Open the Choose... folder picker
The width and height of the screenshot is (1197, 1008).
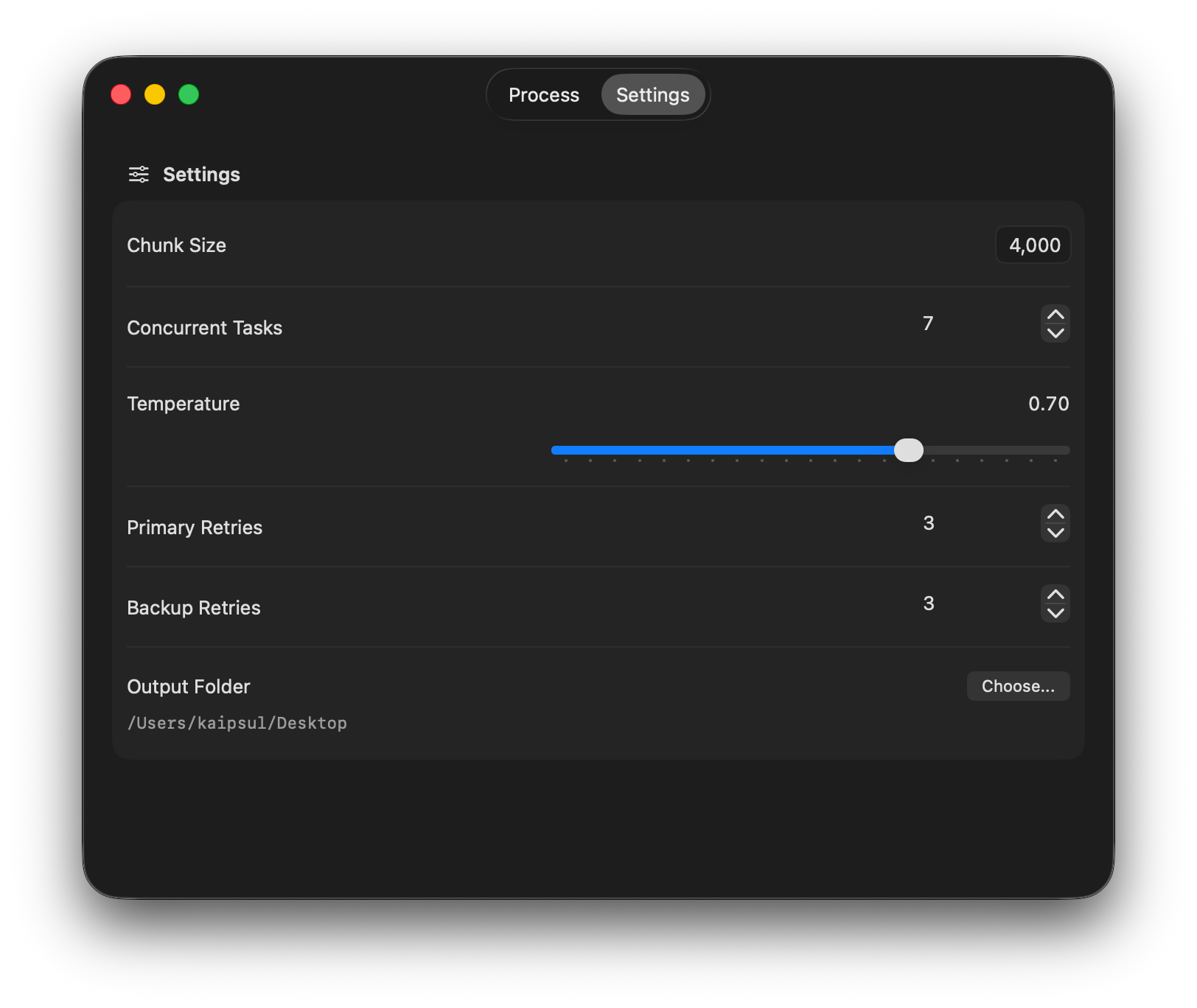coord(1018,686)
